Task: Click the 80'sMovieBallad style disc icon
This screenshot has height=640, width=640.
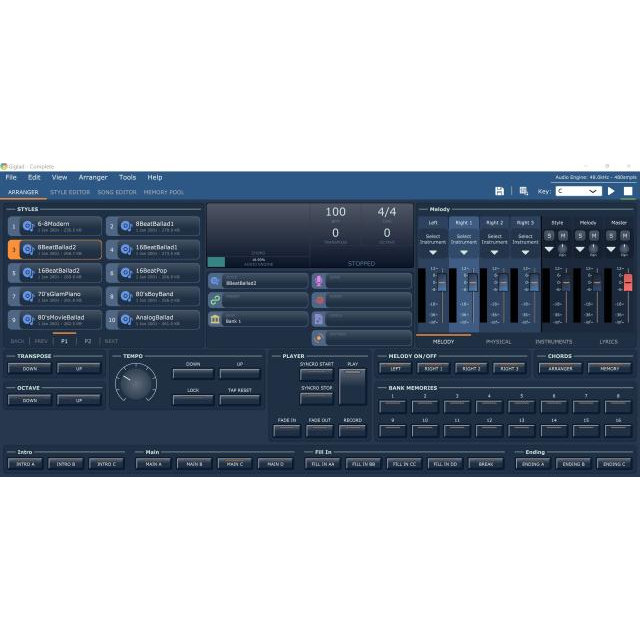Action: [x=28, y=320]
